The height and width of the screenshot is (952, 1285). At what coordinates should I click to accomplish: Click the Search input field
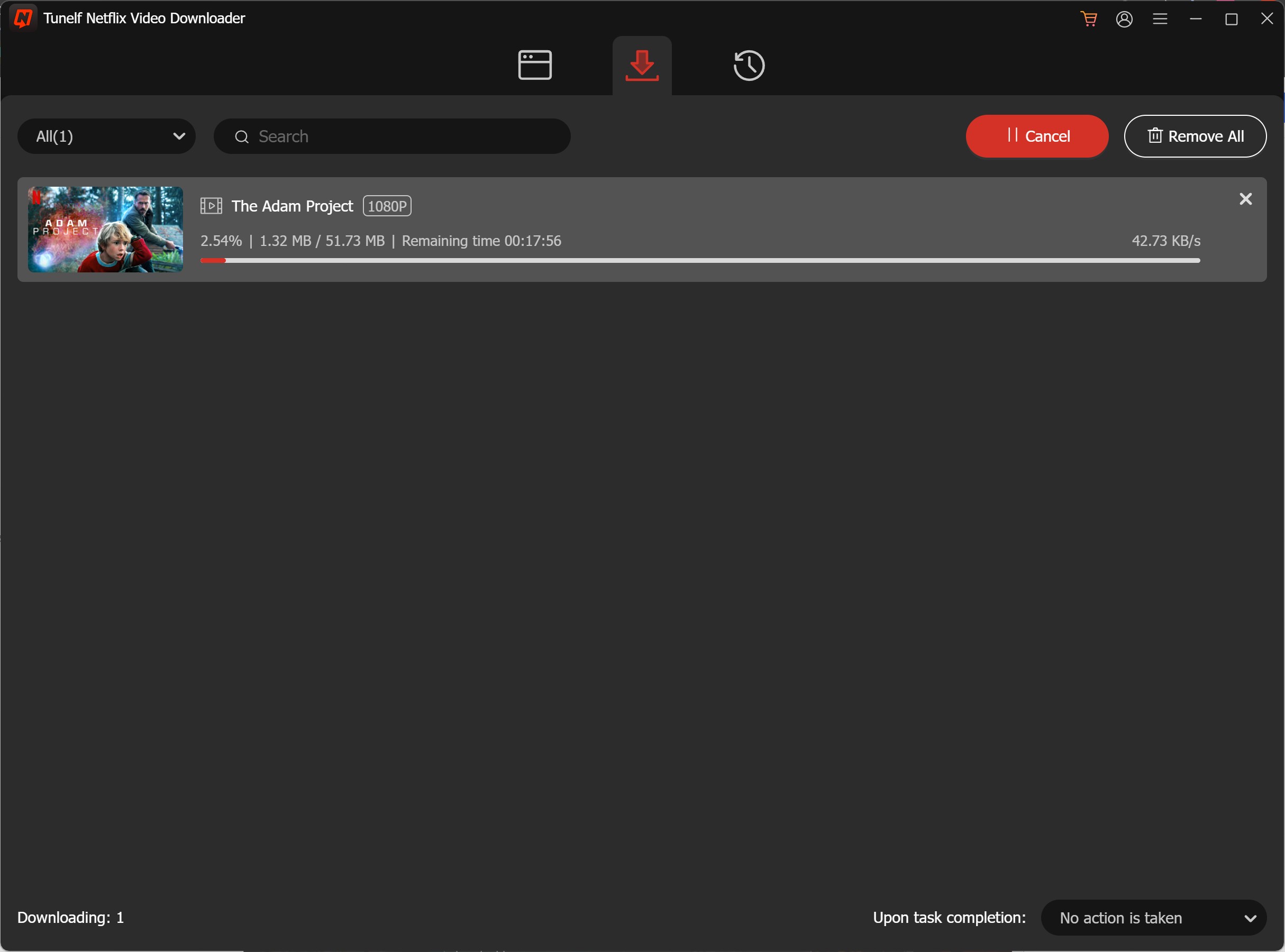(392, 136)
